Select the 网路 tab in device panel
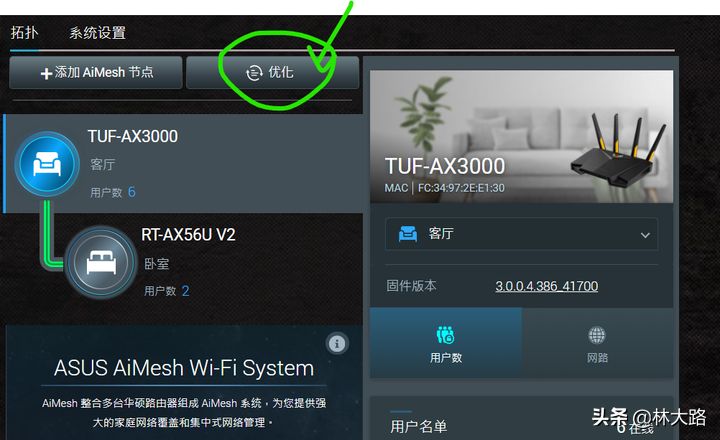 [x=597, y=343]
